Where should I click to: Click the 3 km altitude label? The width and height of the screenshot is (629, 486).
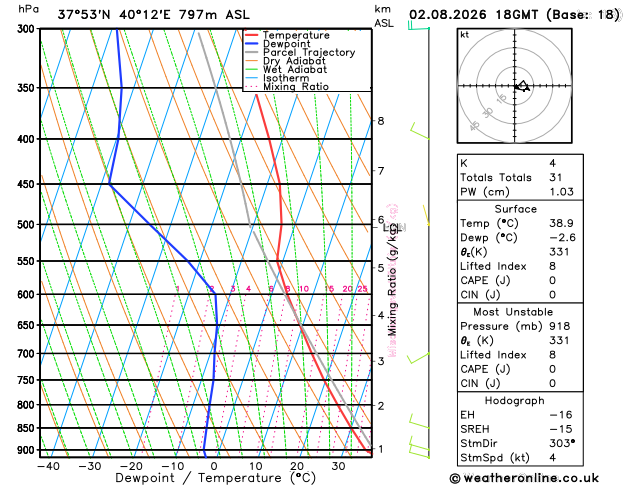tap(381, 361)
